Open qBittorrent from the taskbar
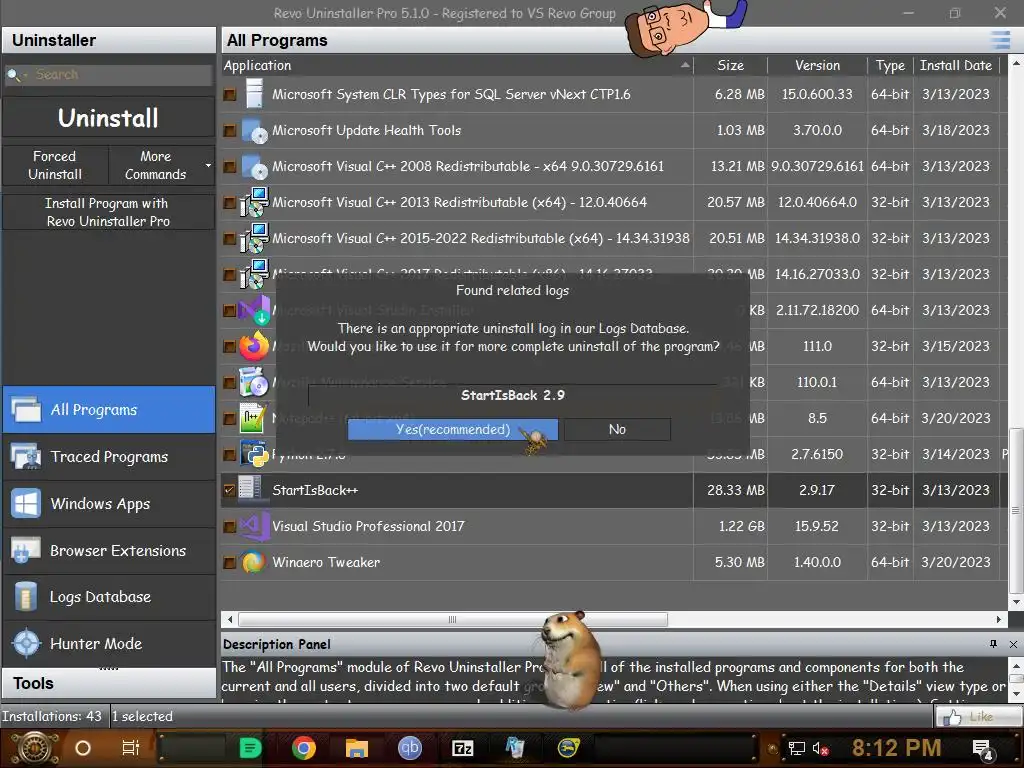This screenshot has height=768, width=1024. pos(409,748)
